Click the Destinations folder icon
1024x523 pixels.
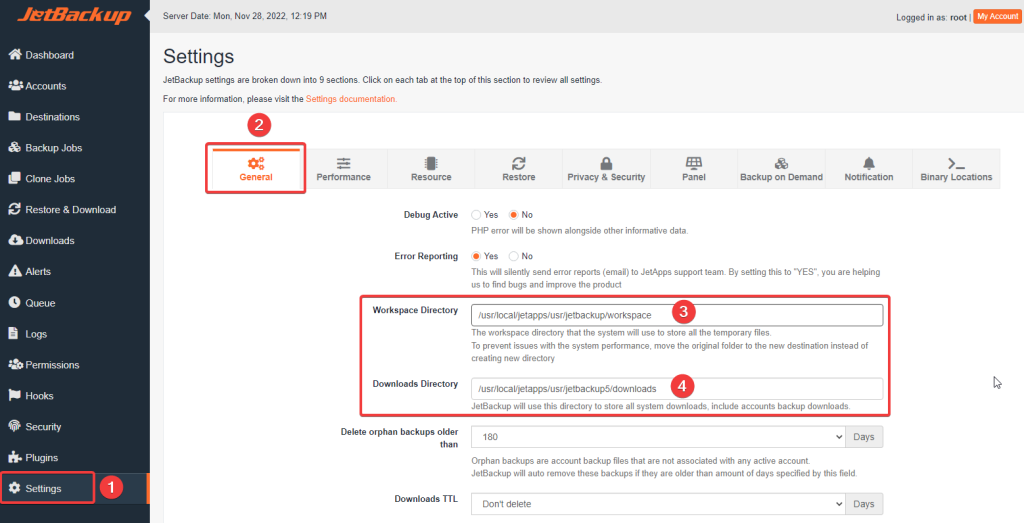tap(15, 117)
